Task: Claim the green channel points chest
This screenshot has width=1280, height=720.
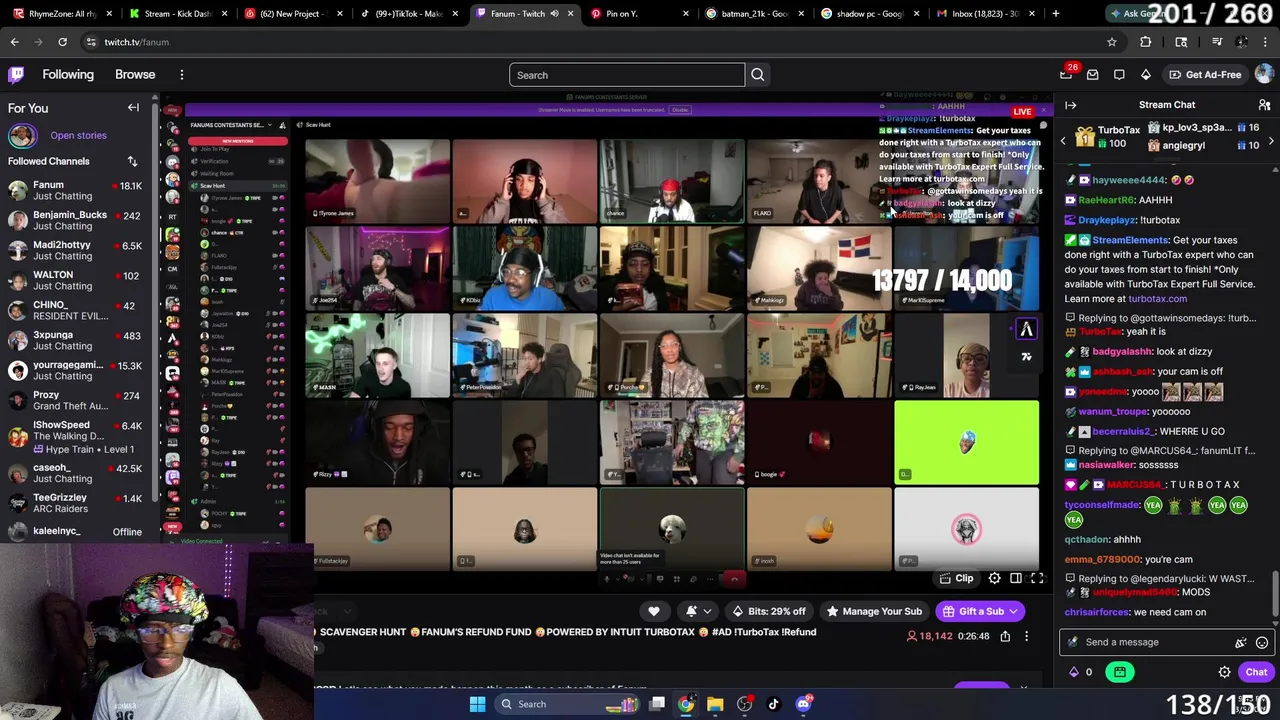Action: [x=1120, y=672]
